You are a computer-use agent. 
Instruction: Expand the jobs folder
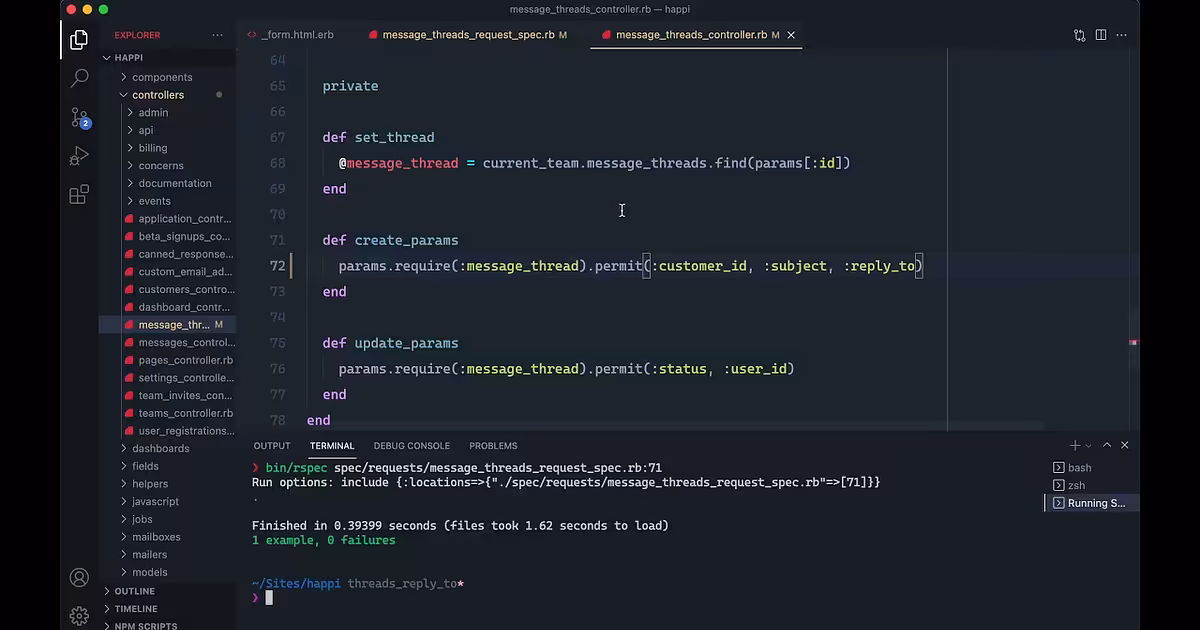coord(142,519)
